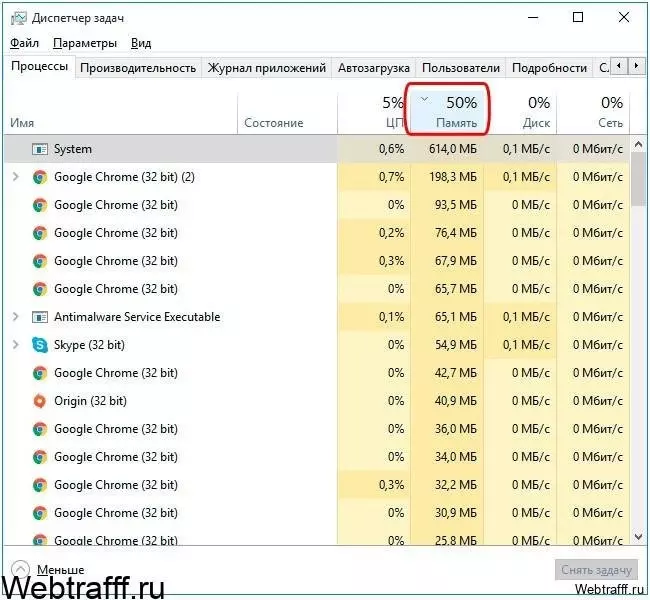Open the Журнал приложений tab
The width and height of the screenshot is (650, 600).
267,68
